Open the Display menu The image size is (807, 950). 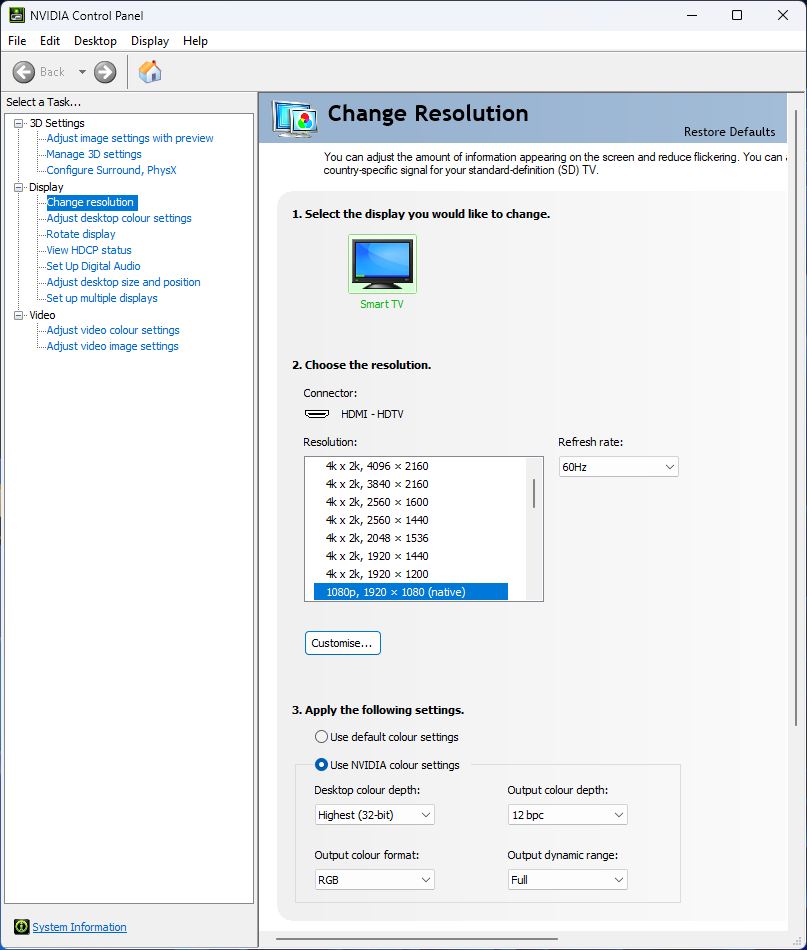click(150, 41)
